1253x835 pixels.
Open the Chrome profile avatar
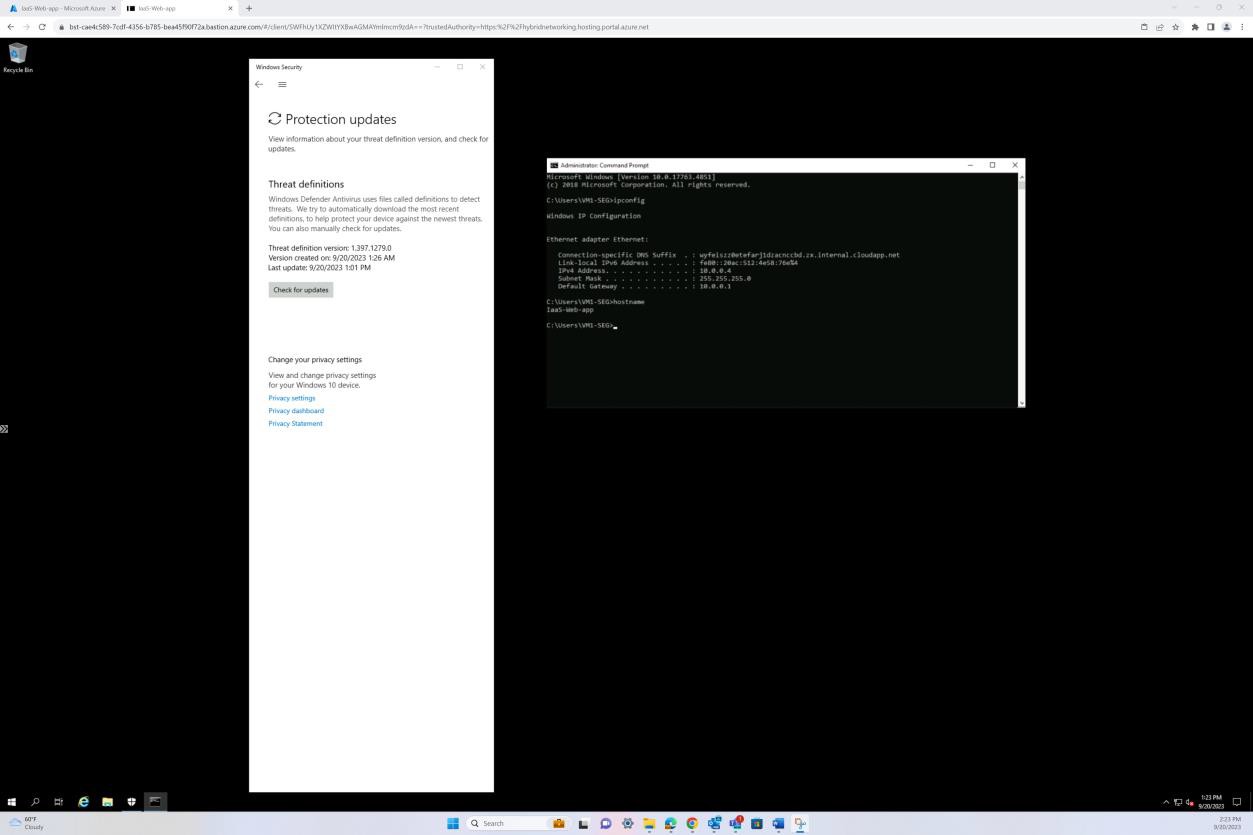coord(1226,27)
